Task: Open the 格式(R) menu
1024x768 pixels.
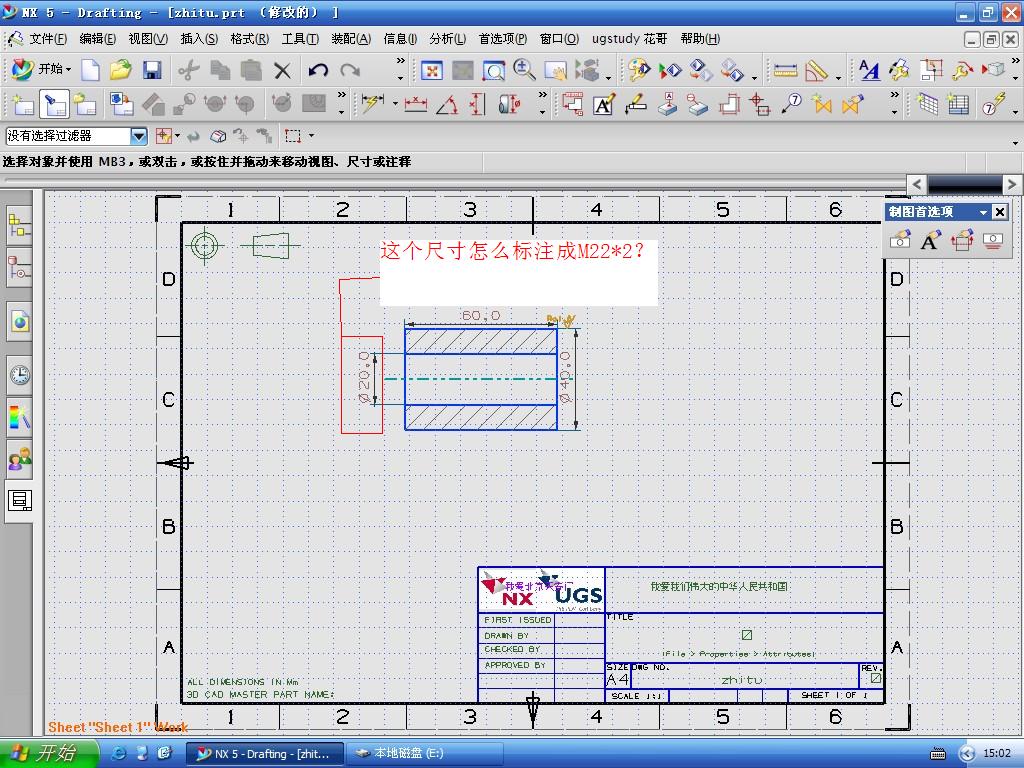Action: tap(249, 39)
